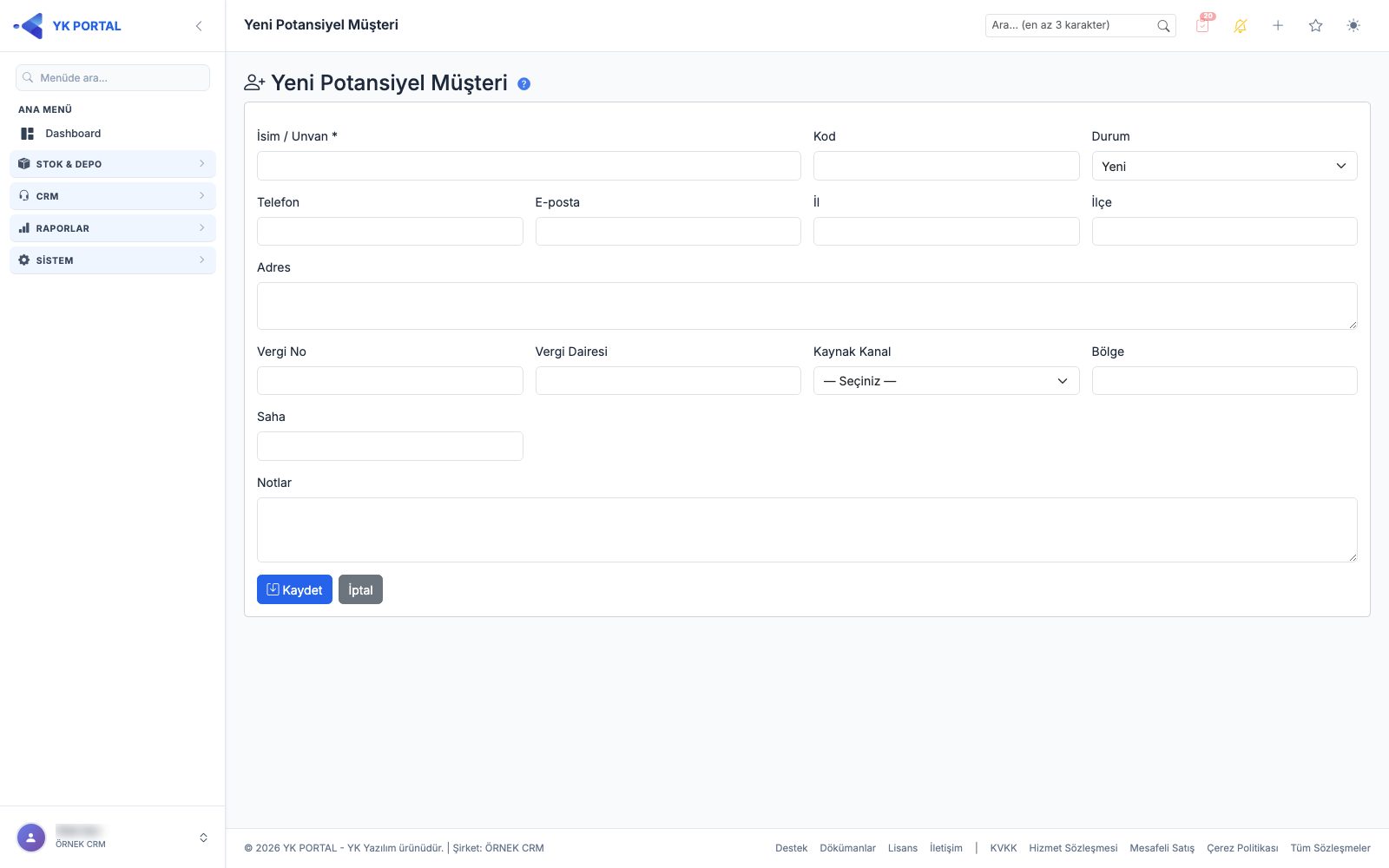Click the İsim / Unvan input field
The width and height of the screenshot is (1389, 868).
point(529,166)
